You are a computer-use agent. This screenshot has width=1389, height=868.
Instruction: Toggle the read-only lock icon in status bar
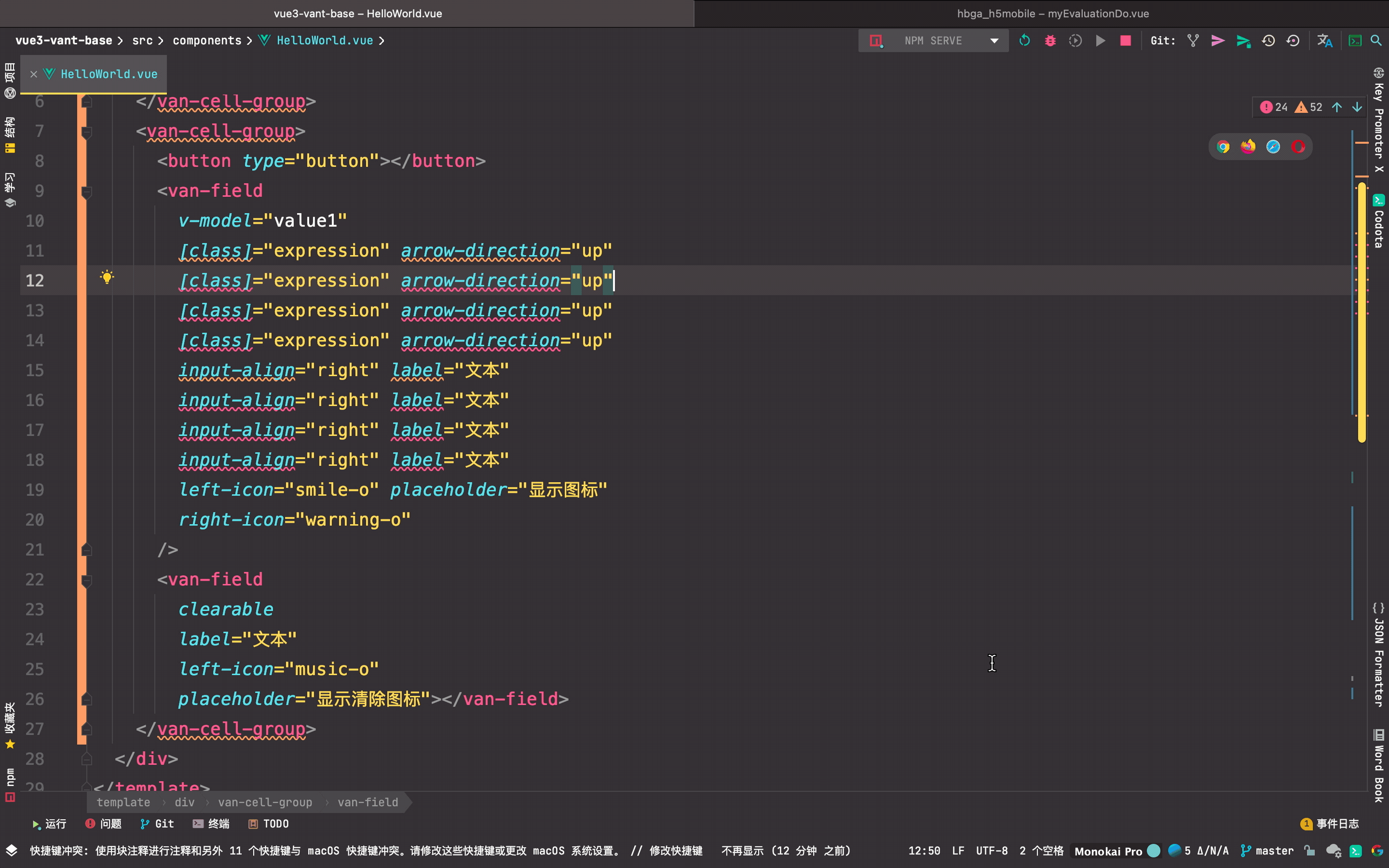click(x=1309, y=851)
